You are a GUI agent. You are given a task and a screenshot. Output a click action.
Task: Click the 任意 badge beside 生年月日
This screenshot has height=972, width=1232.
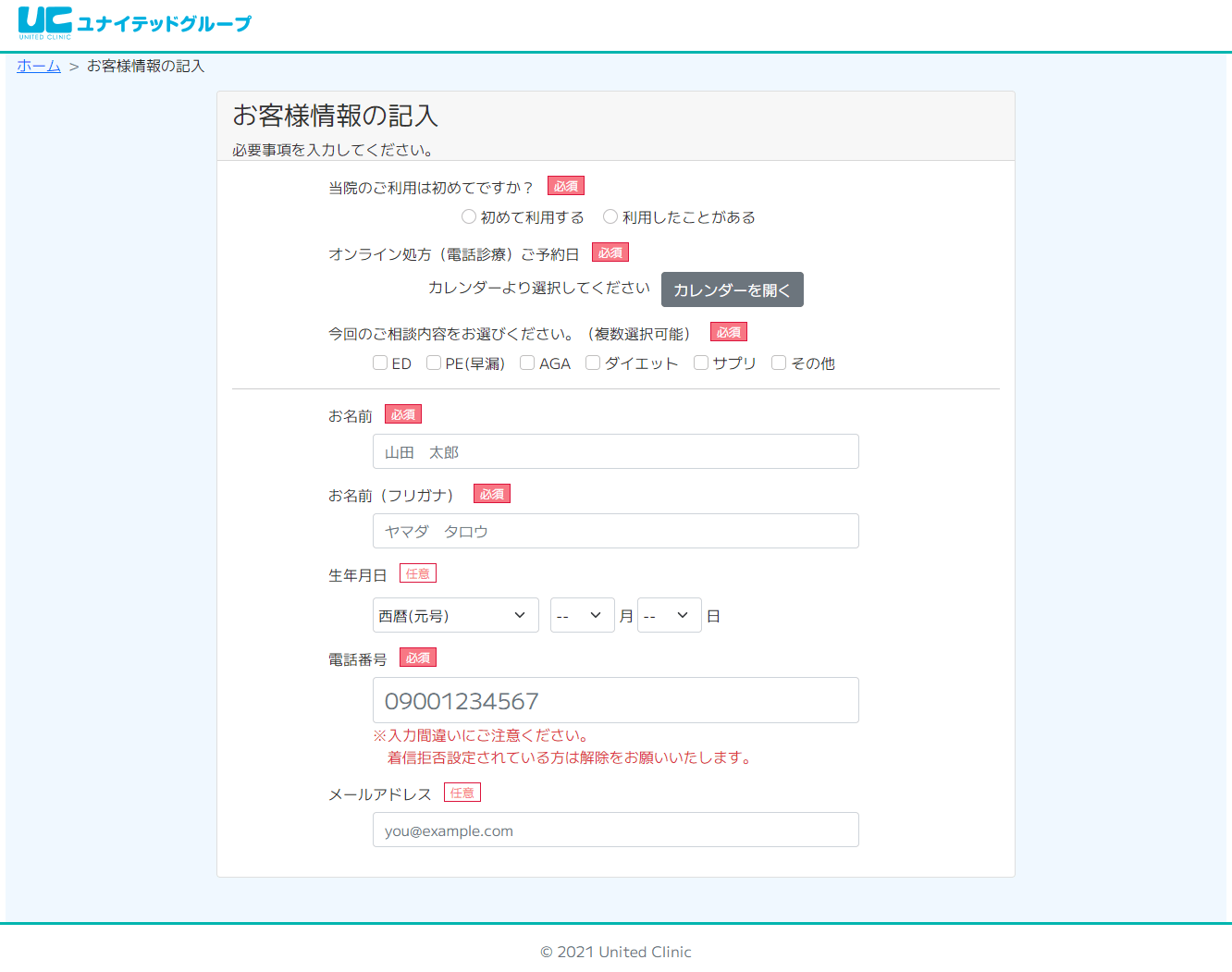click(418, 573)
